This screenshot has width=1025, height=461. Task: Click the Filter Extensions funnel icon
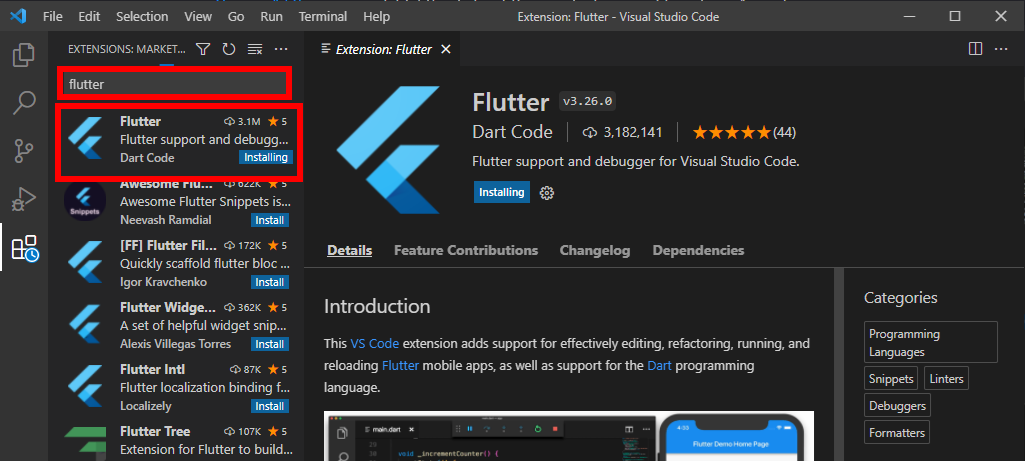coord(203,49)
